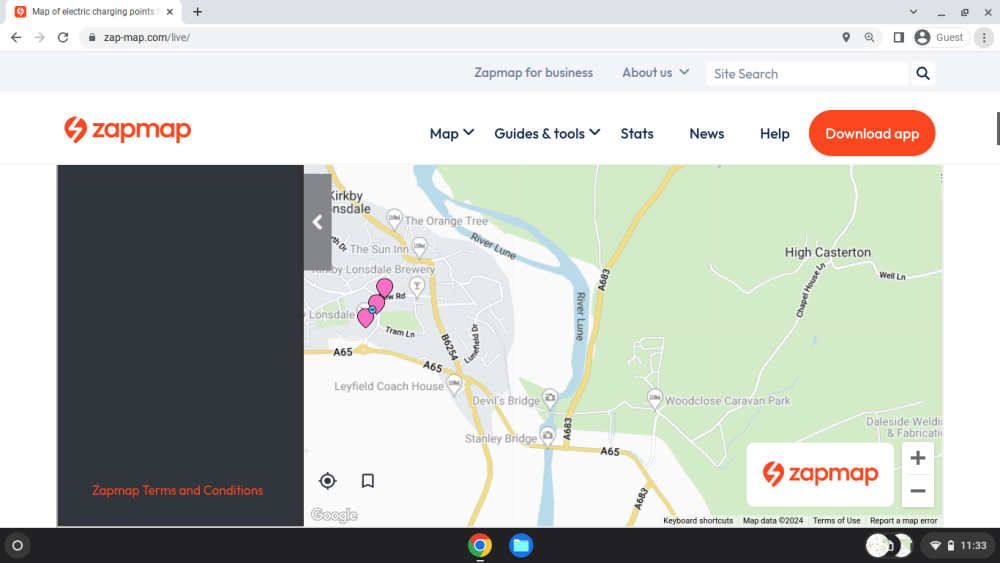
Task: Click Report a map error link
Action: [x=904, y=521]
